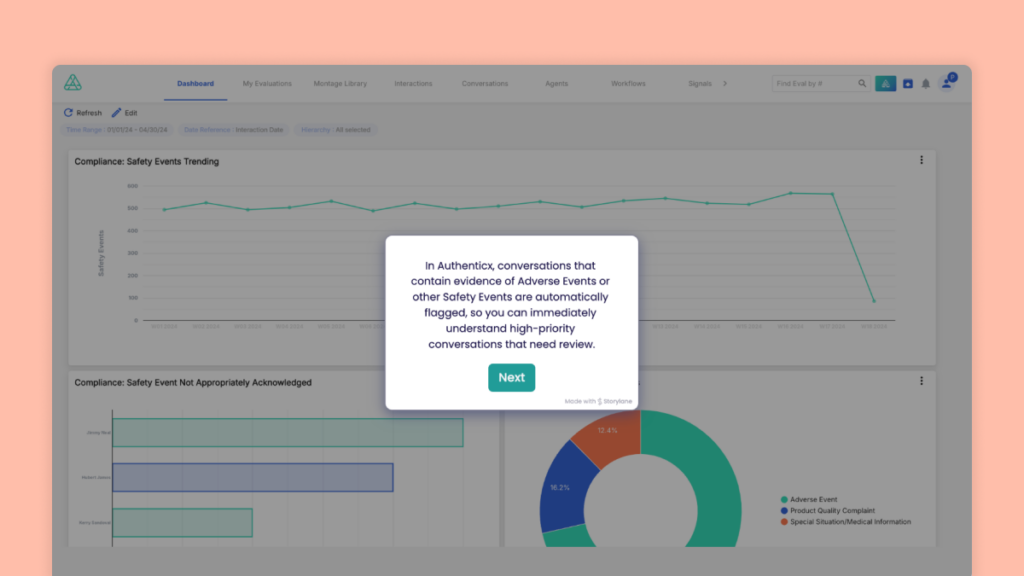The width and height of the screenshot is (1024, 576).
Task: Click the last low data point on the trend line
Action: pyautogui.click(x=874, y=301)
